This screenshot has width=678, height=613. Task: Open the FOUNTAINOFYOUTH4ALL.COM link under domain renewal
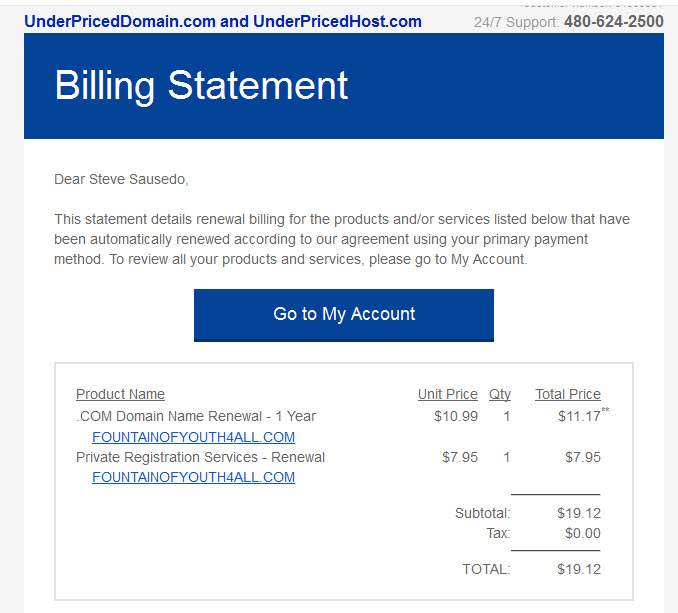(x=193, y=437)
